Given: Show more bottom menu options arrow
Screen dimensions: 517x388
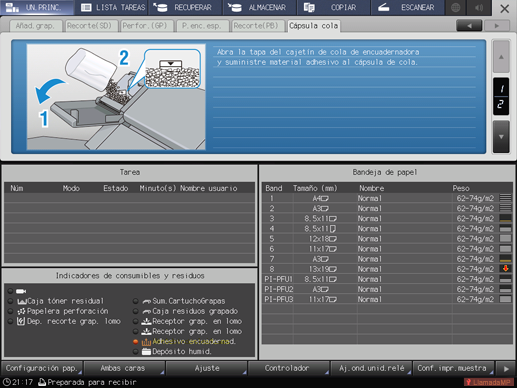Looking at the screenshot, I should [x=506, y=369].
